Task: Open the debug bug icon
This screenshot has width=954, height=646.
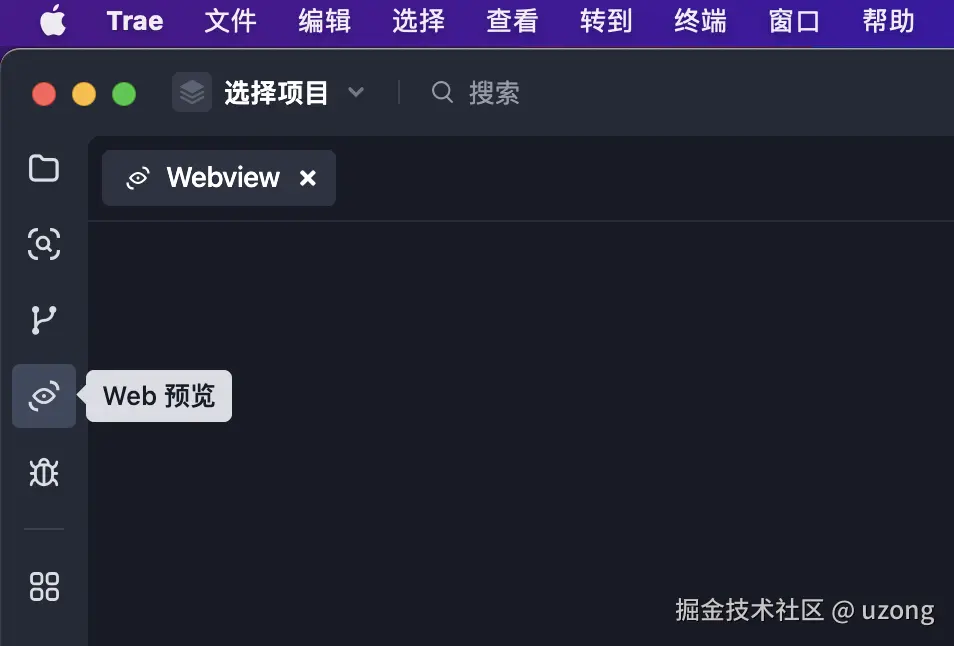Action: 44,472
